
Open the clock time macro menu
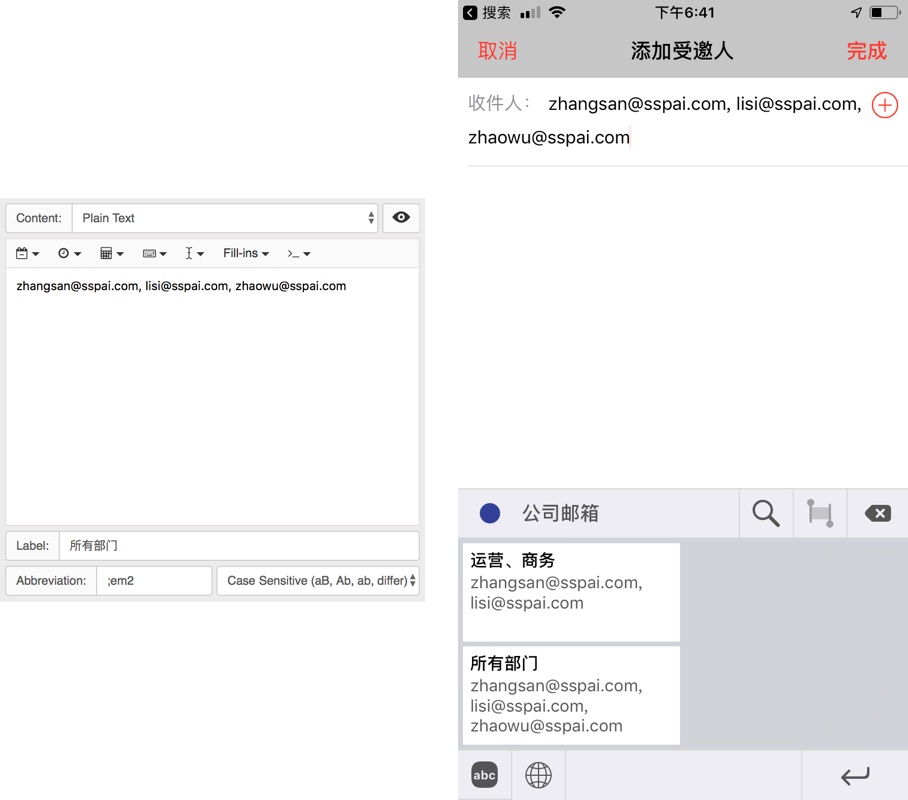tap(69, 254)
